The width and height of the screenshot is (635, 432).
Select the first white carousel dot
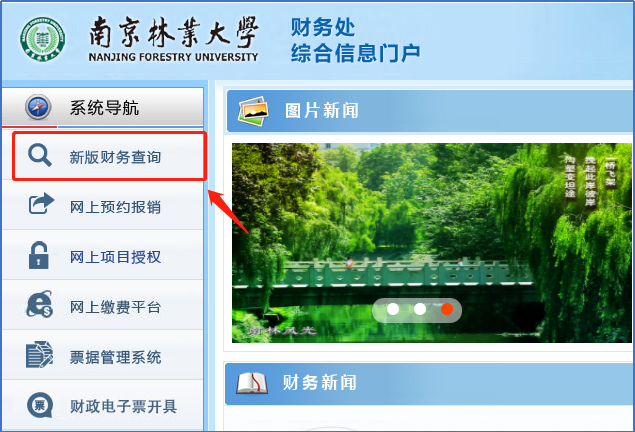pos(393,309)
